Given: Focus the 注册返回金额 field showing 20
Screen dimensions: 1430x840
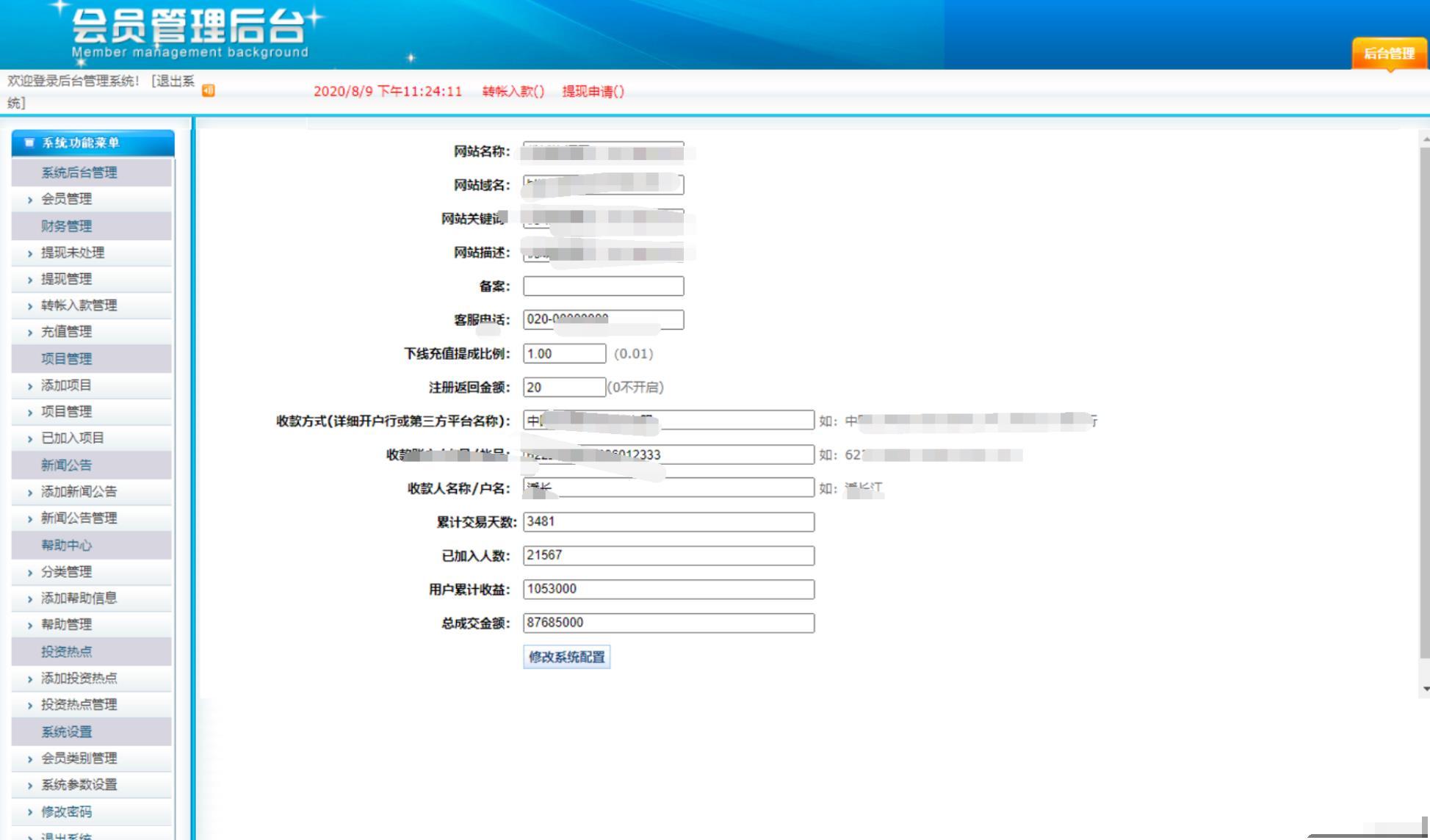Looking at the screenshot, I should 565,388.
